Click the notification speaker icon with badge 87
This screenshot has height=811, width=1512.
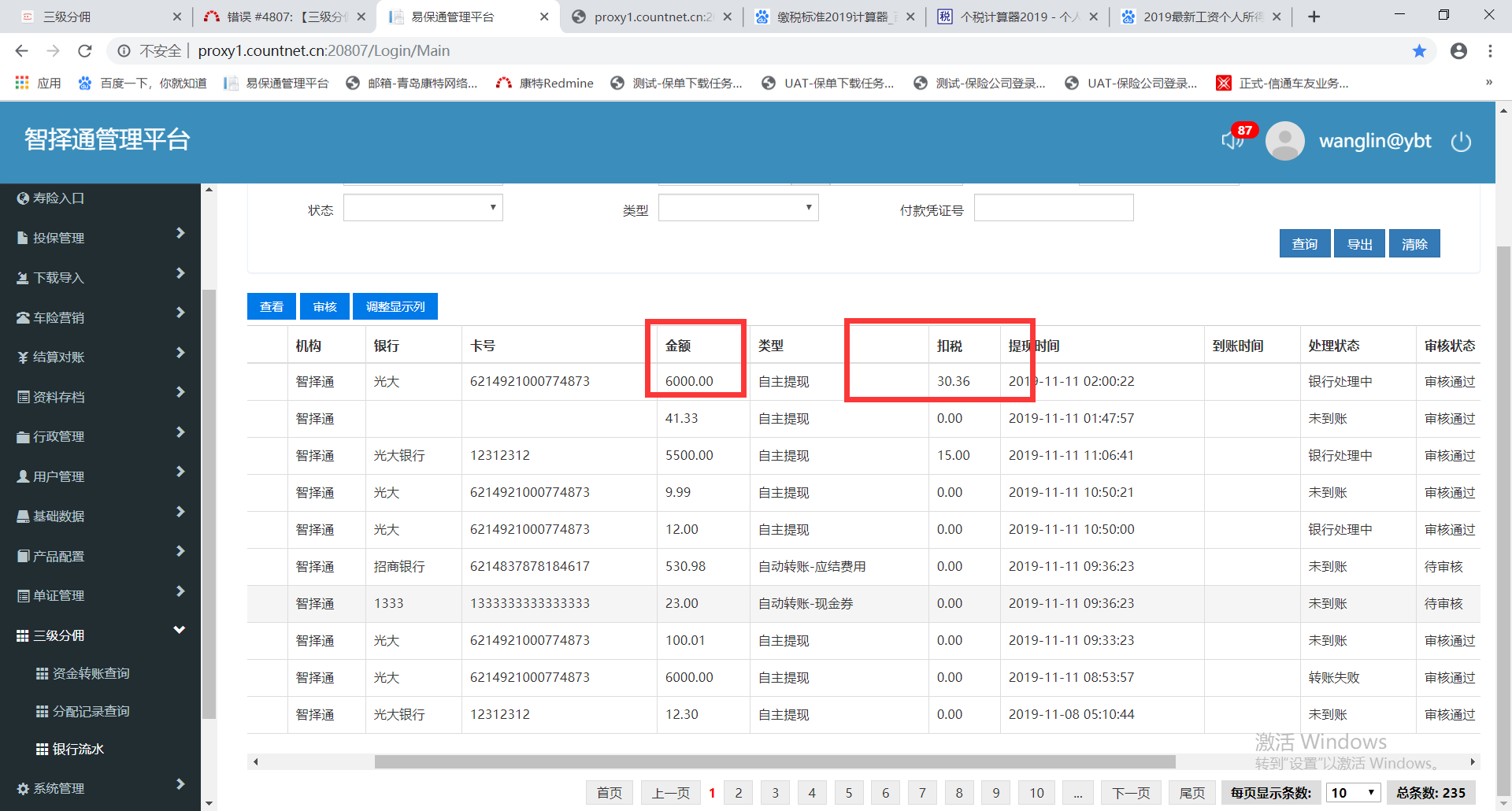[1233, 139]
